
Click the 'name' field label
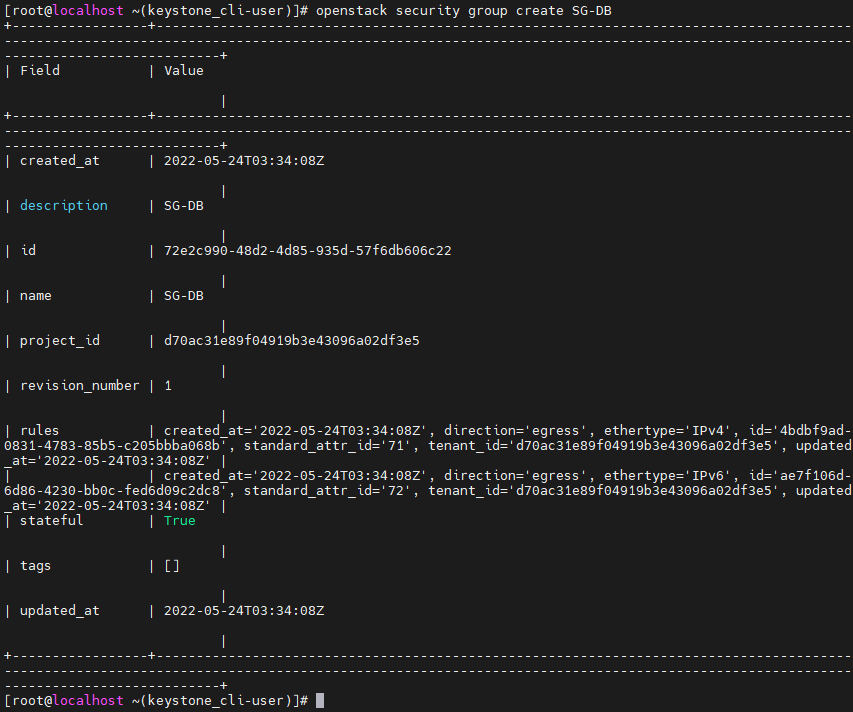[36, 296]
